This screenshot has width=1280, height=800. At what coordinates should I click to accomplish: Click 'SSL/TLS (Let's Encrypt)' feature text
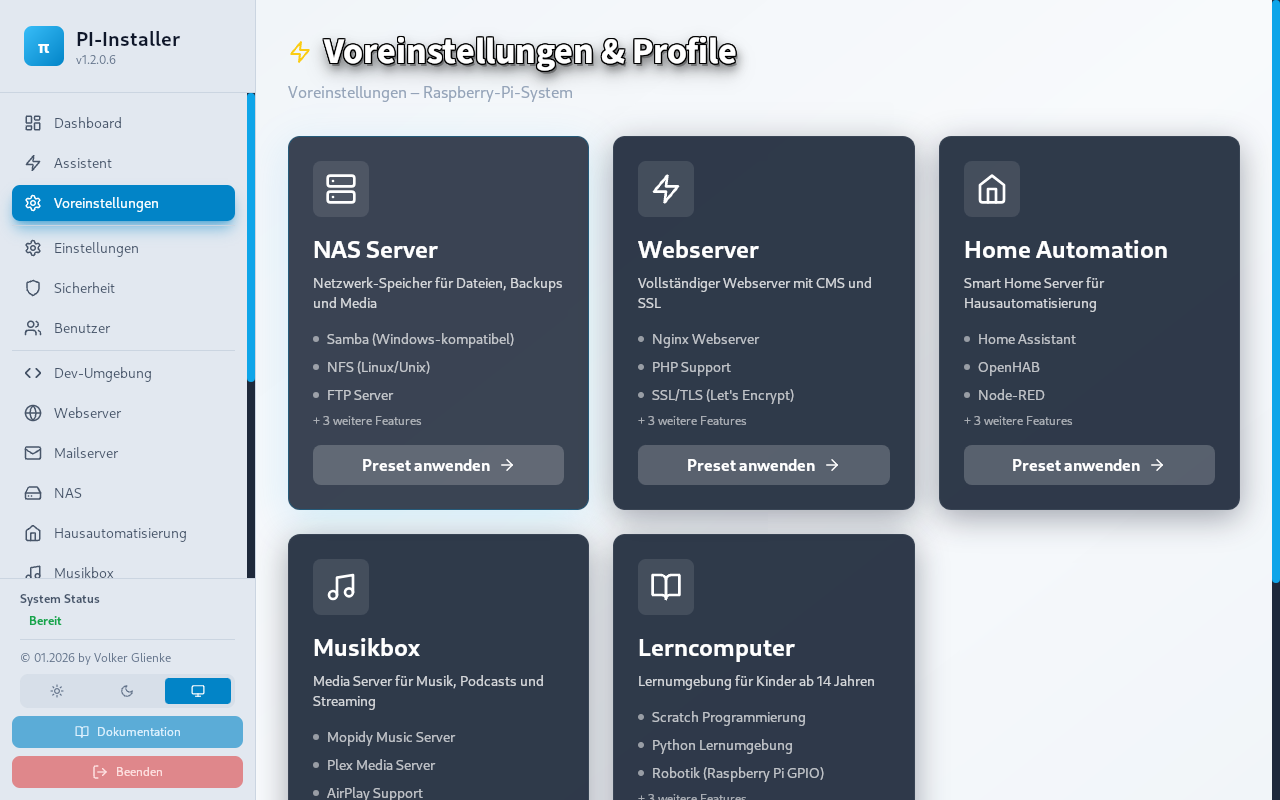pos(723,395)
